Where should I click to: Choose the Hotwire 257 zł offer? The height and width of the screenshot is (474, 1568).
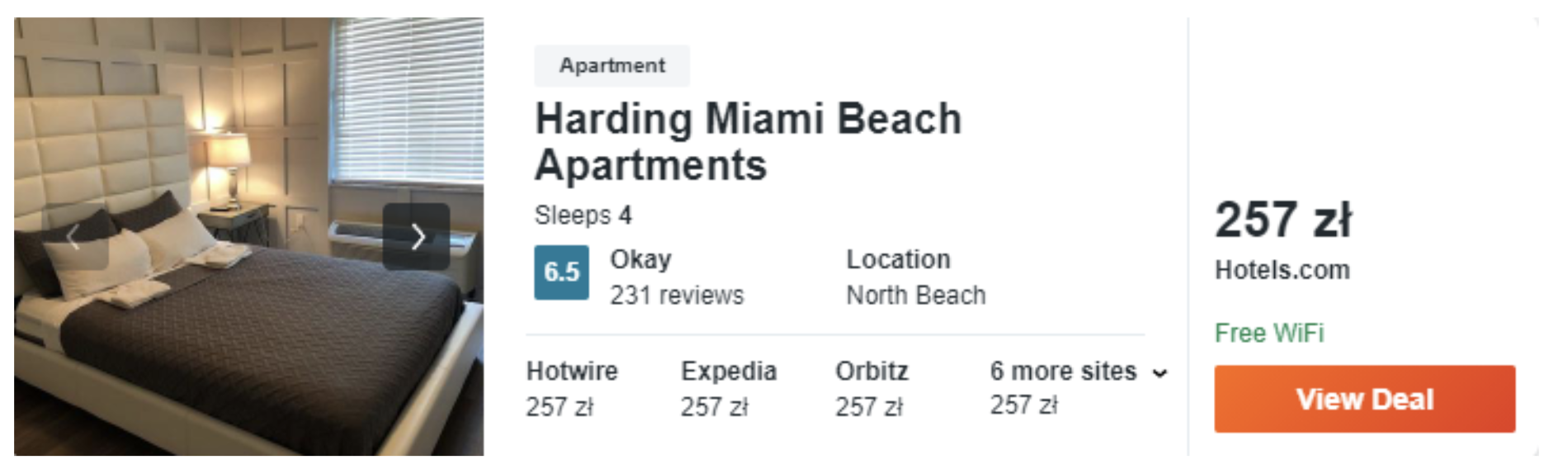pyautogui.click(x=572, y=388)
